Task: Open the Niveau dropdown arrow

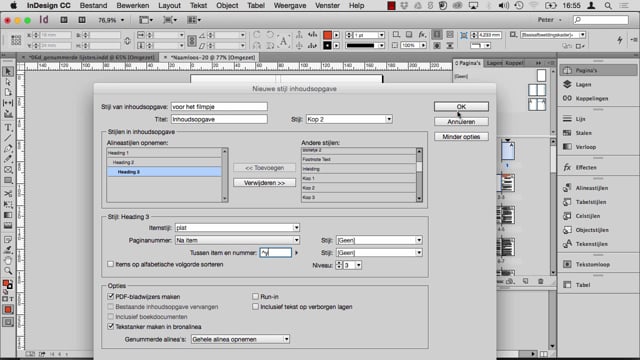Action: [x=358, y=265]
